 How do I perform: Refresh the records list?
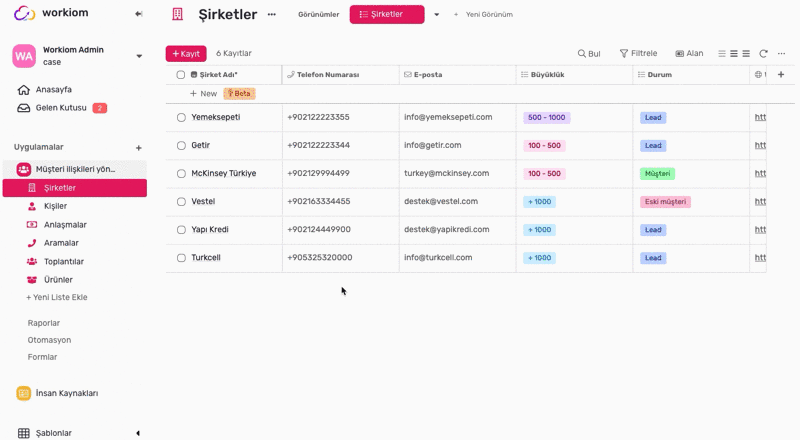tap(763, 54)
